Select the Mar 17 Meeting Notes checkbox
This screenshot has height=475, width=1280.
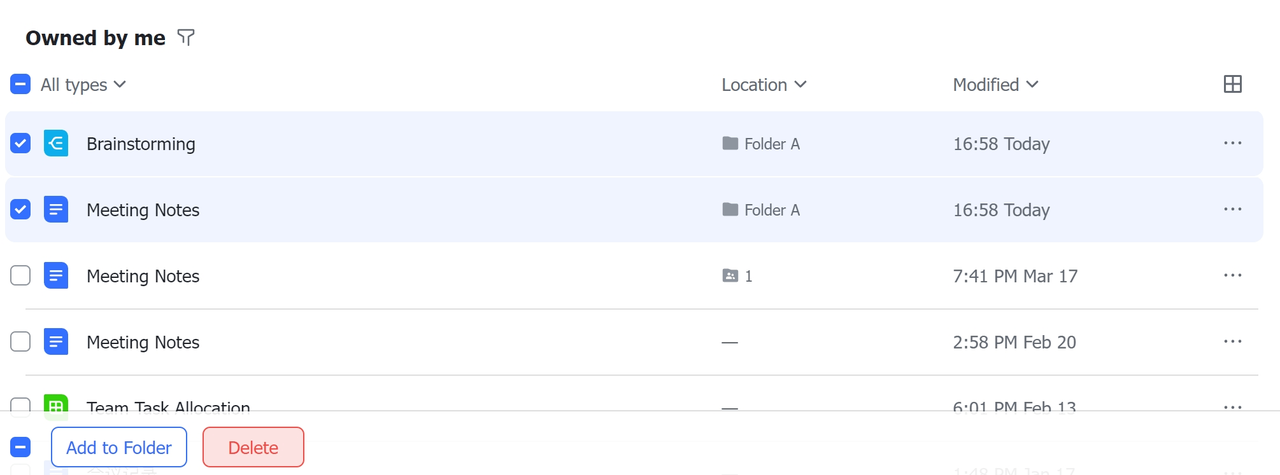click(20, 276)
